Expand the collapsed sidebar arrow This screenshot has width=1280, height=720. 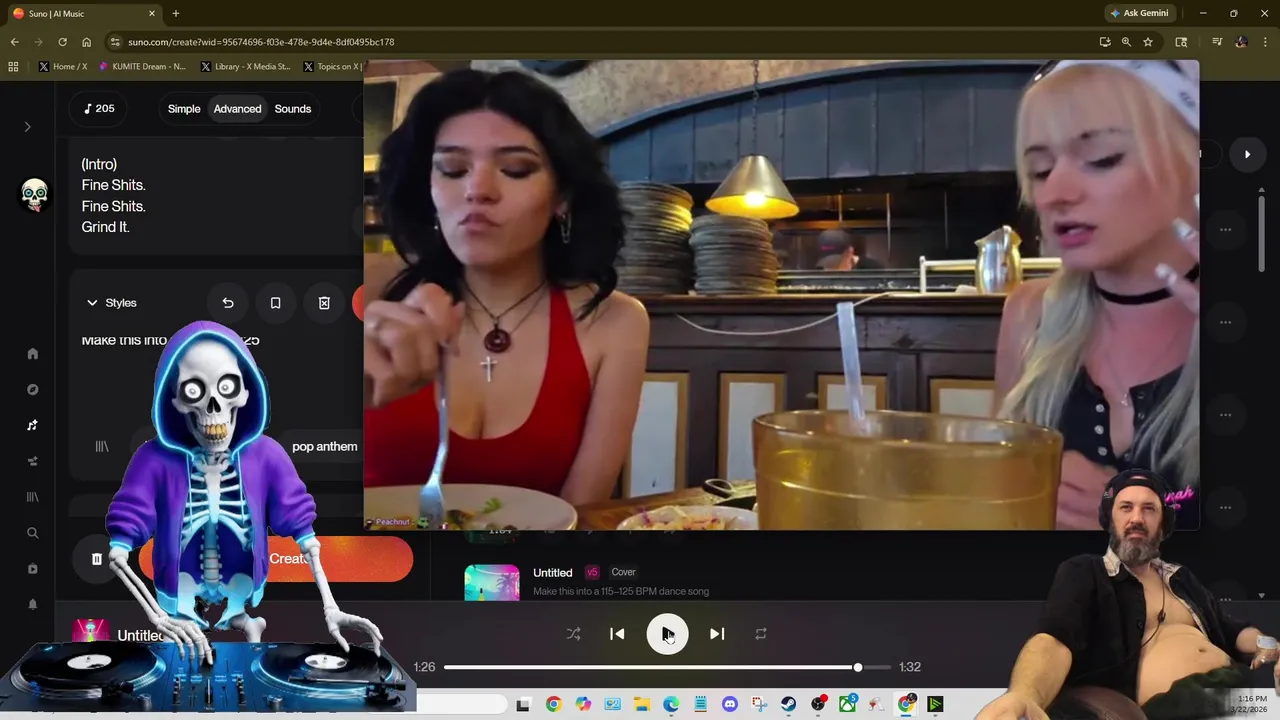28,127
